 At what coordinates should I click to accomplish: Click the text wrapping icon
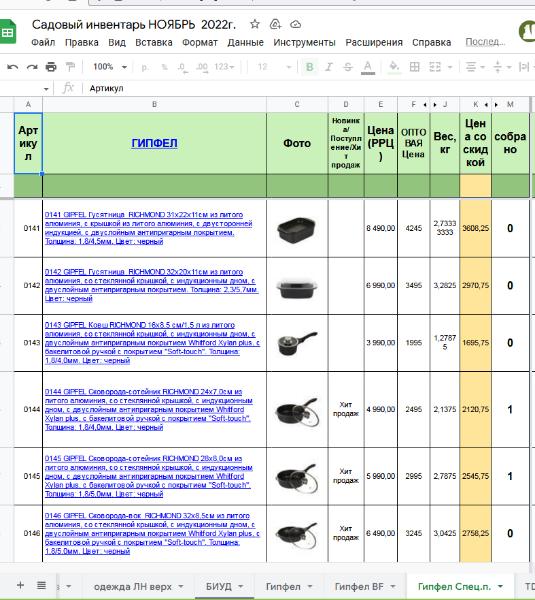[x=524, y=67]
